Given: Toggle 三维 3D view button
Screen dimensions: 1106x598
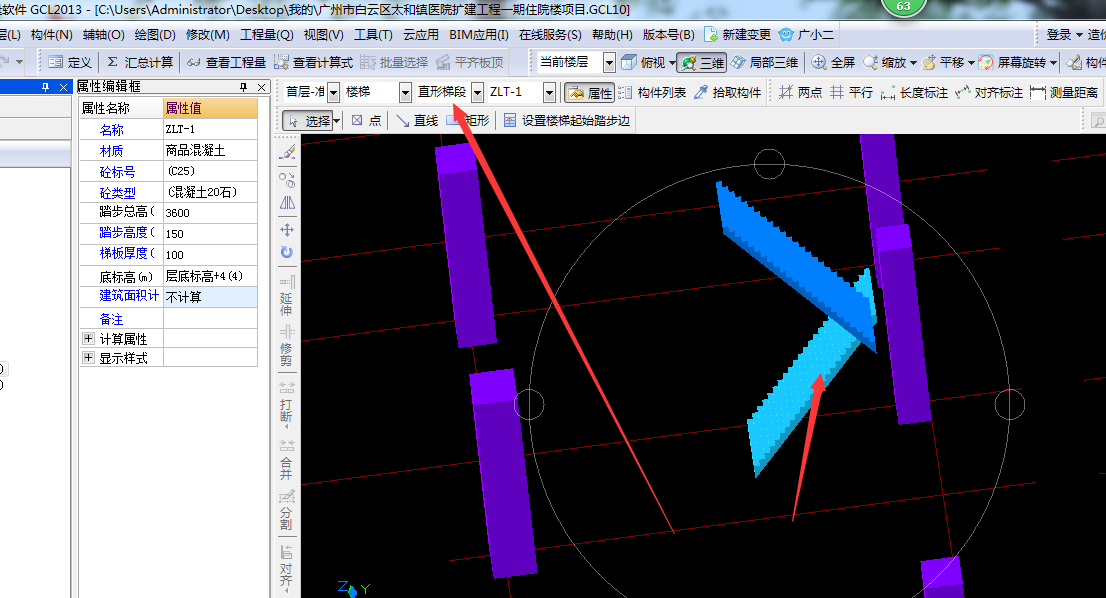Looking at the screenshot, I should coord(702,63).
